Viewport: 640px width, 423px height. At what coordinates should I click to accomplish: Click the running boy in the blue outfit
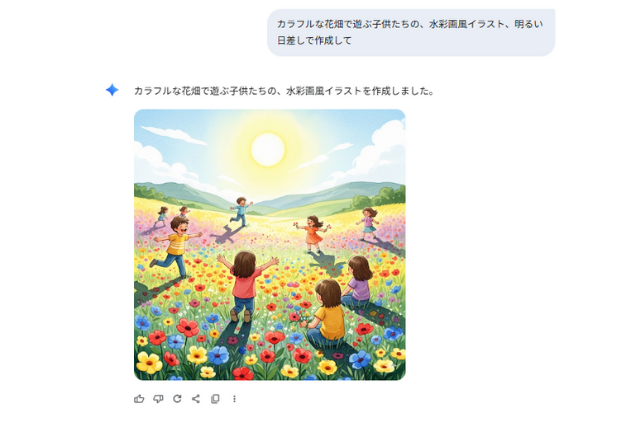click(x=241, y=211)
